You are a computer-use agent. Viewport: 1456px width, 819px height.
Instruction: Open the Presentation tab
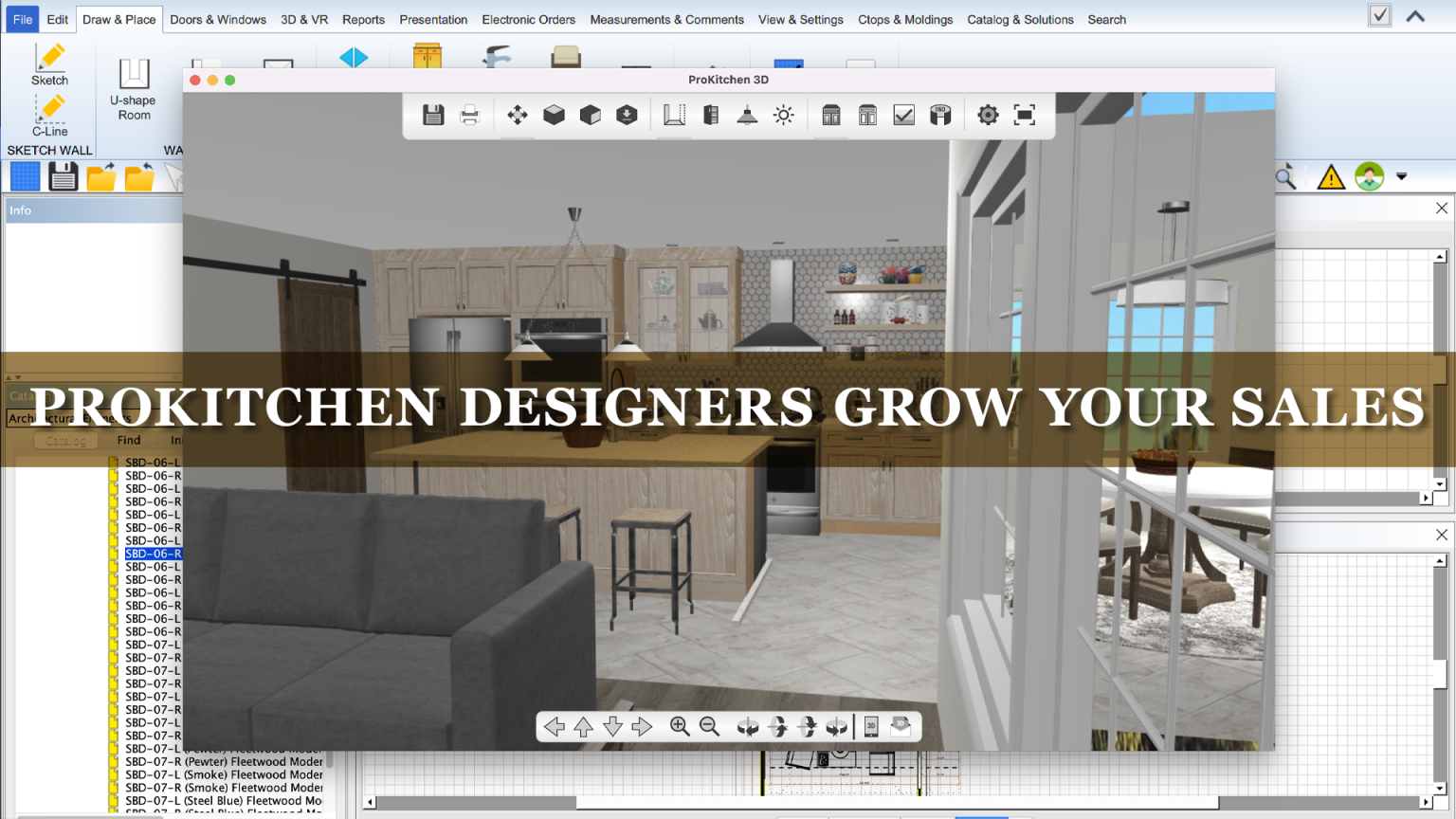pyautogui.click(x=433, y=19)
